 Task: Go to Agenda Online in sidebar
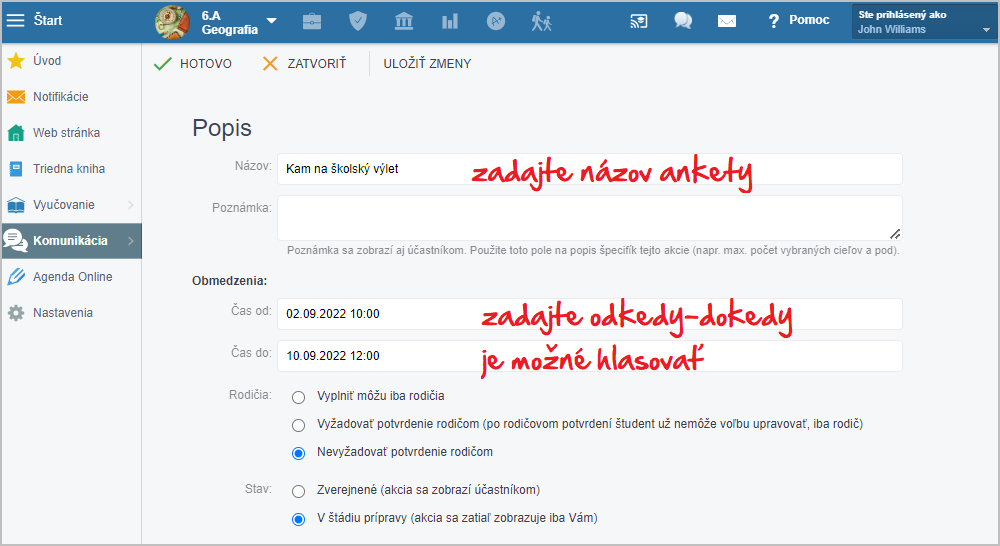[x=72, y=277]
